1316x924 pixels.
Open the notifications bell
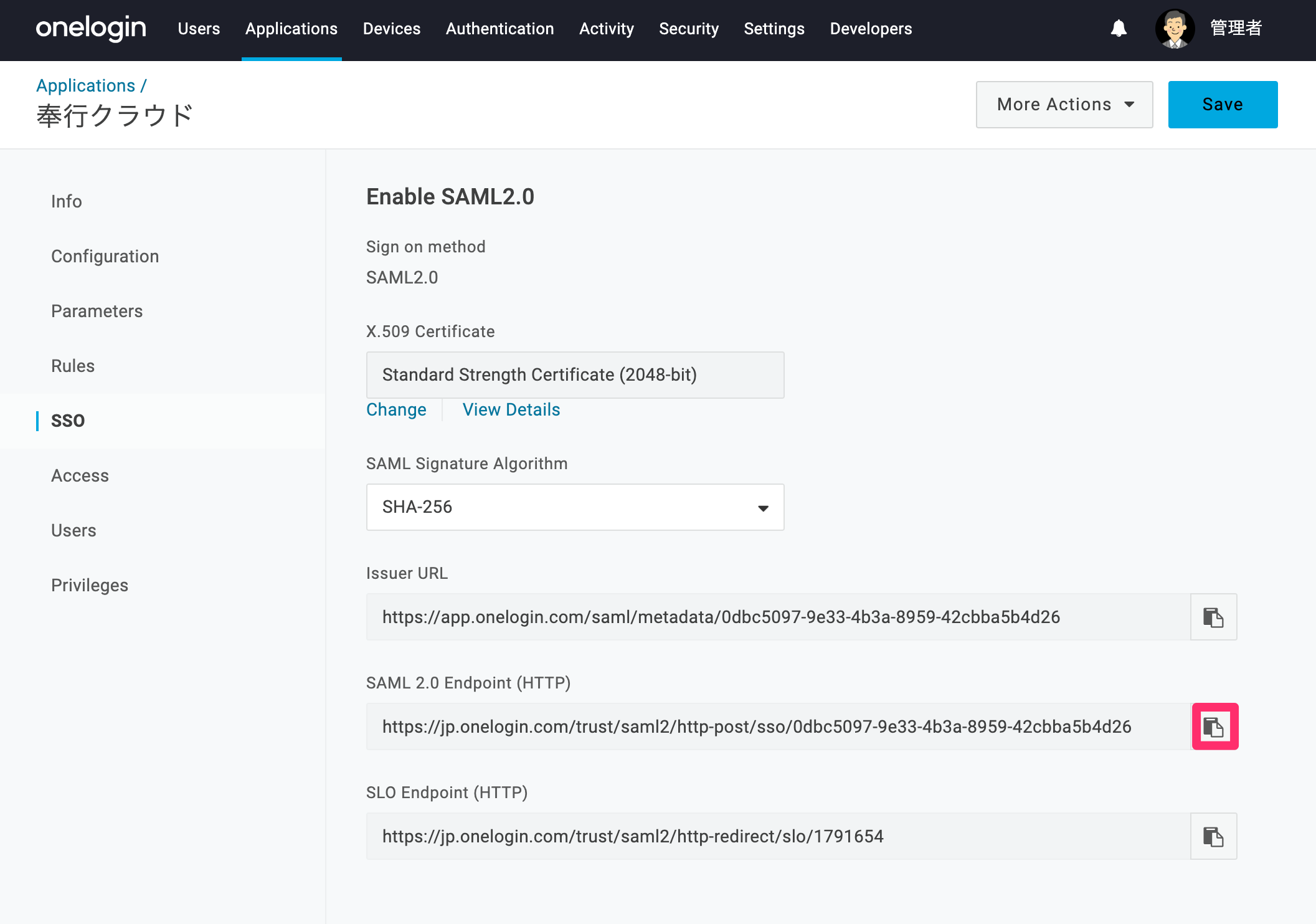pos(1119,29)
